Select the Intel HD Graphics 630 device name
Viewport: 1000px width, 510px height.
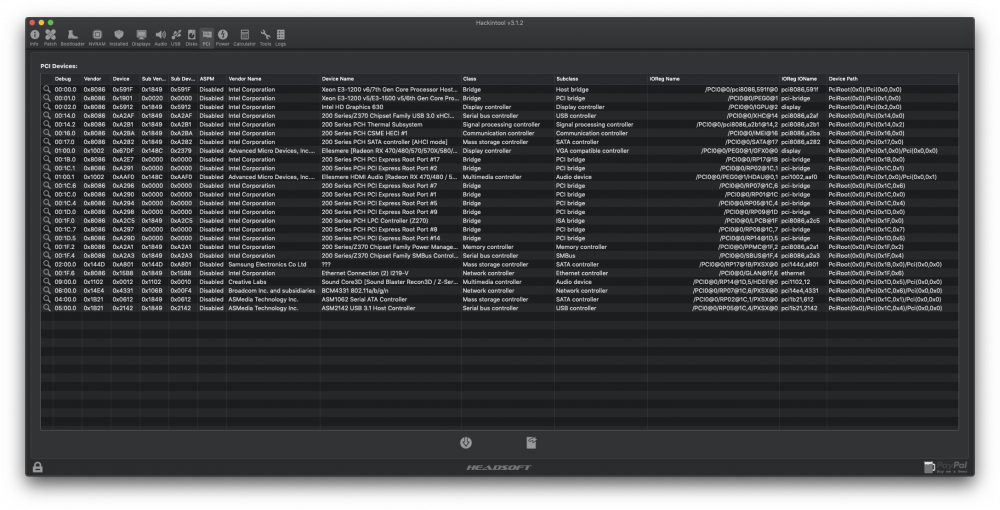pos(352,107)
